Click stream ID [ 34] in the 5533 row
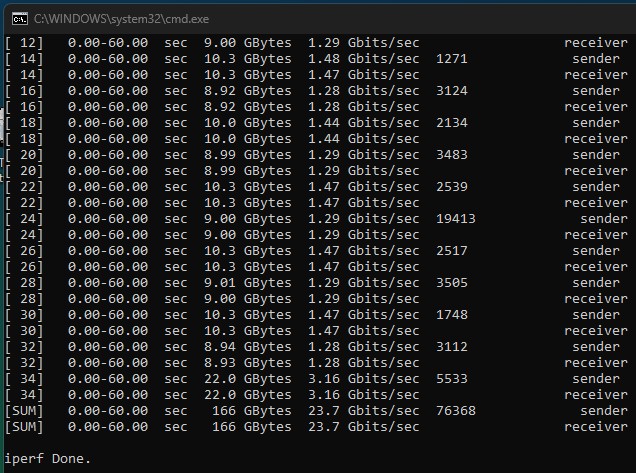The height and width of the screenshot is (473, 636). pos(24,379)
